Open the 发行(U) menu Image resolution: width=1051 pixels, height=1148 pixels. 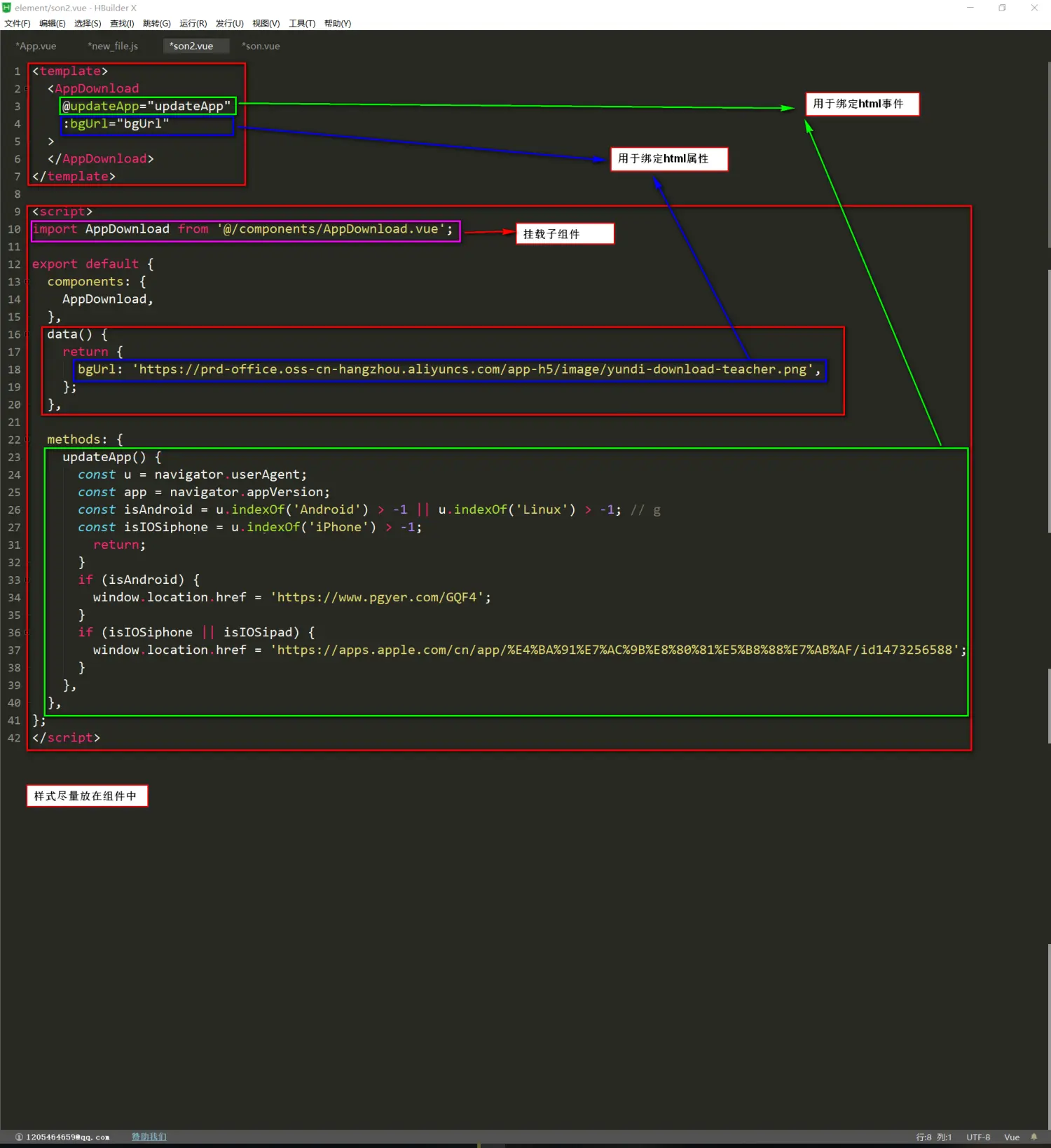(x=230, y=23)
